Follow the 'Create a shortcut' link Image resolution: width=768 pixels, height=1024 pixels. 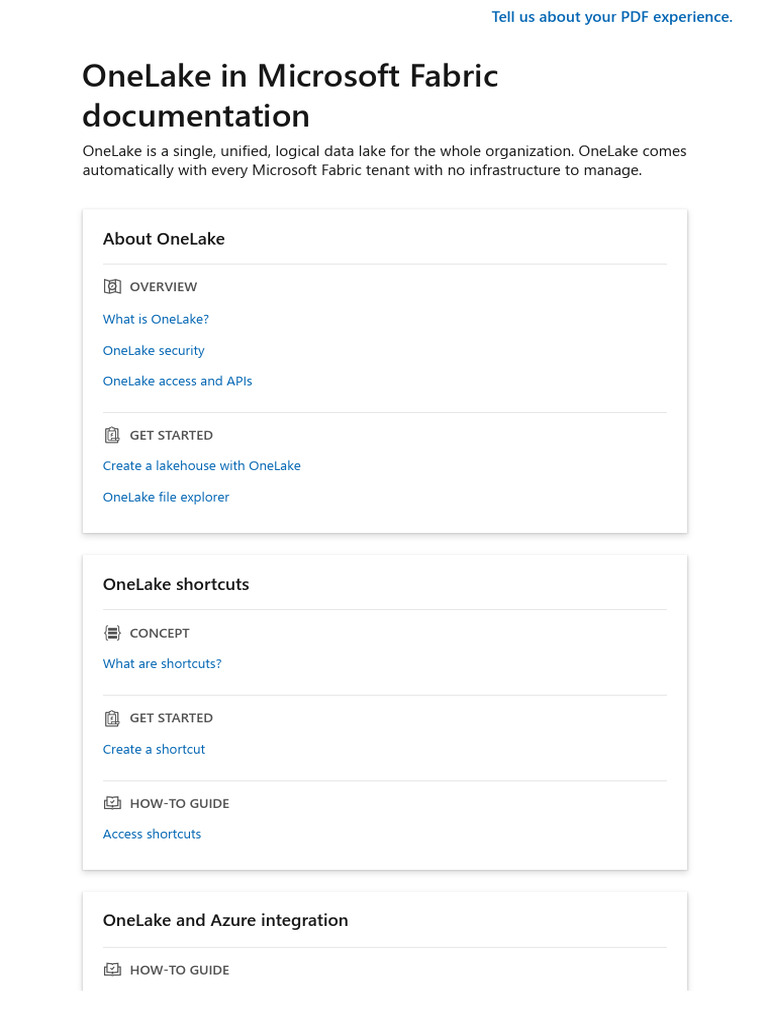coord(154,749)
